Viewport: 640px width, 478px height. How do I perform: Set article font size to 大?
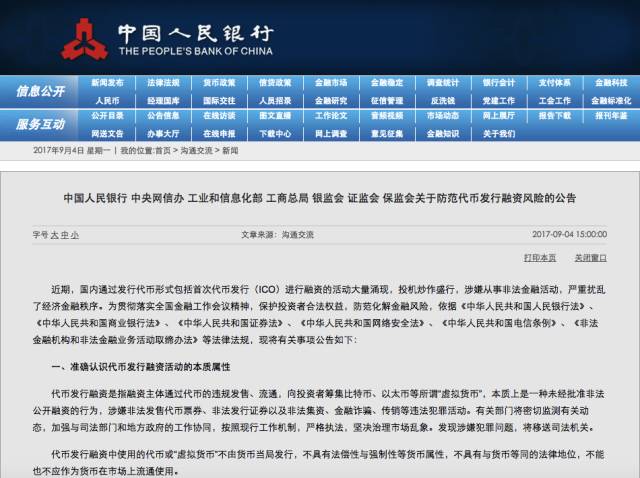click(55, 235)
